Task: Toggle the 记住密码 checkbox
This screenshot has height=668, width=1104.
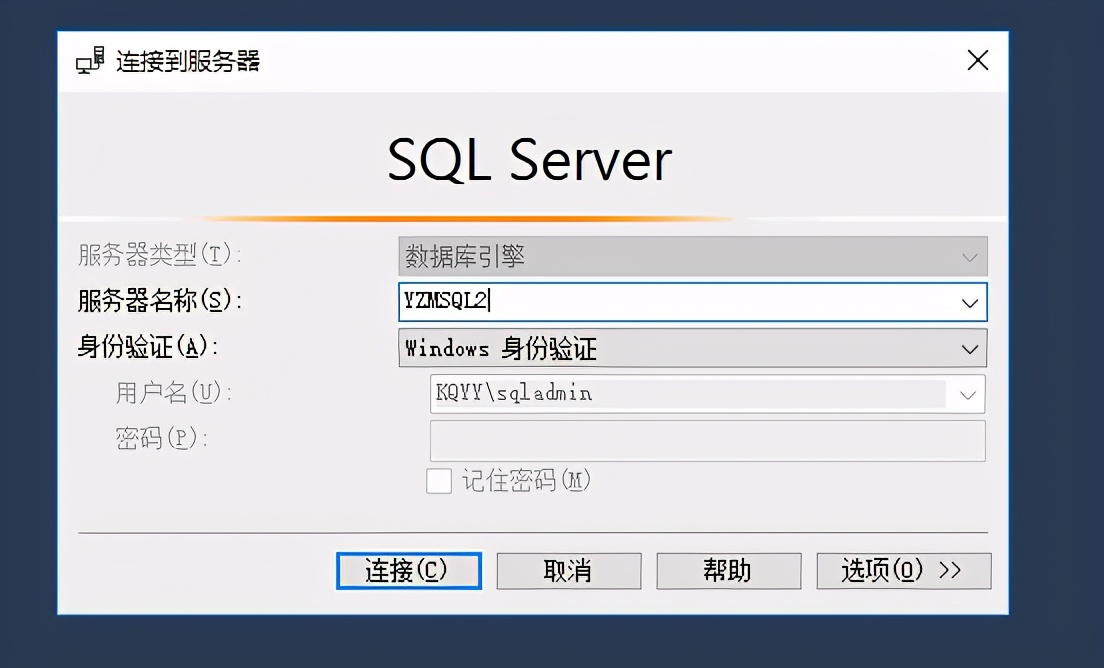Action: tap(439, 481)
